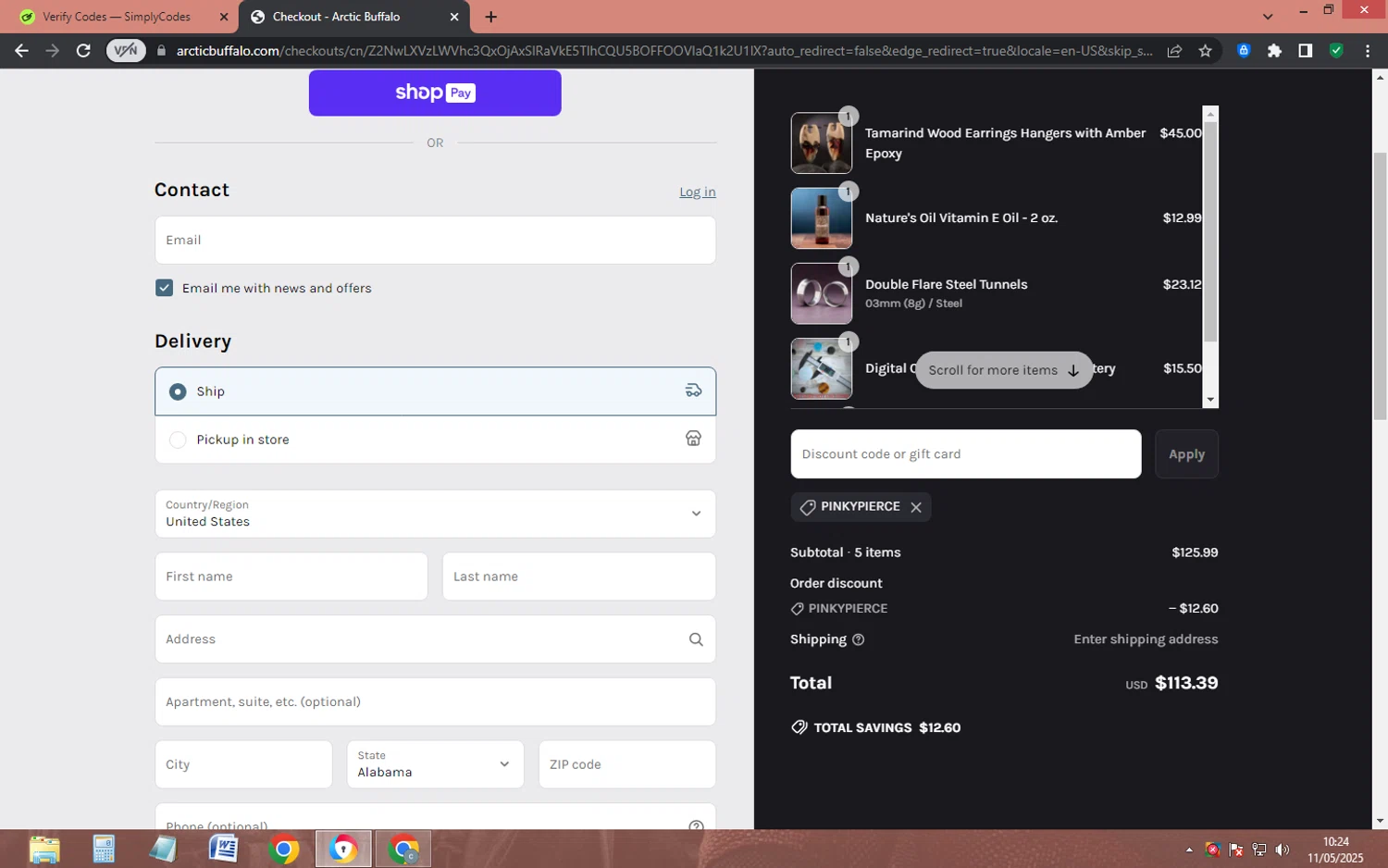
Task: Open the first Google Chrome taskbar icon
Action: tap(284, 849)
